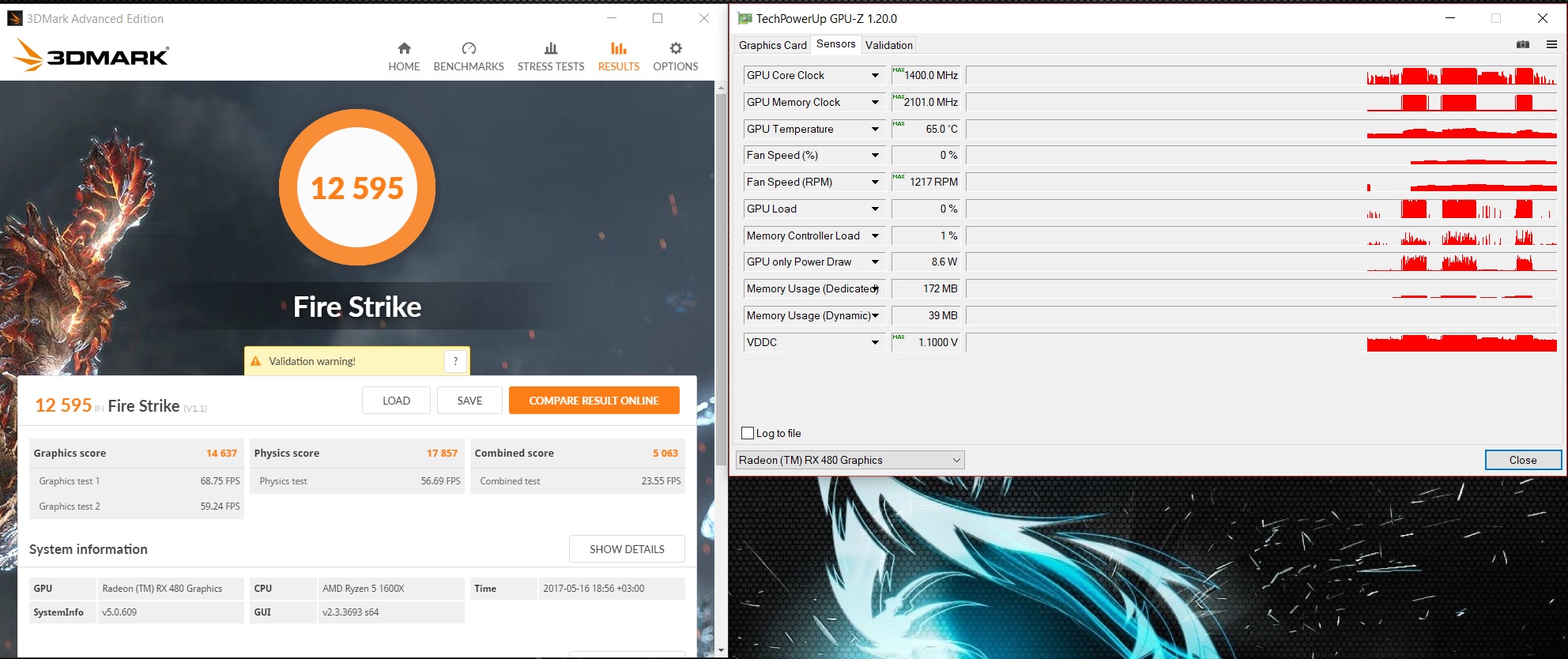Open the Results tab in 3DMark

(619, 55)
